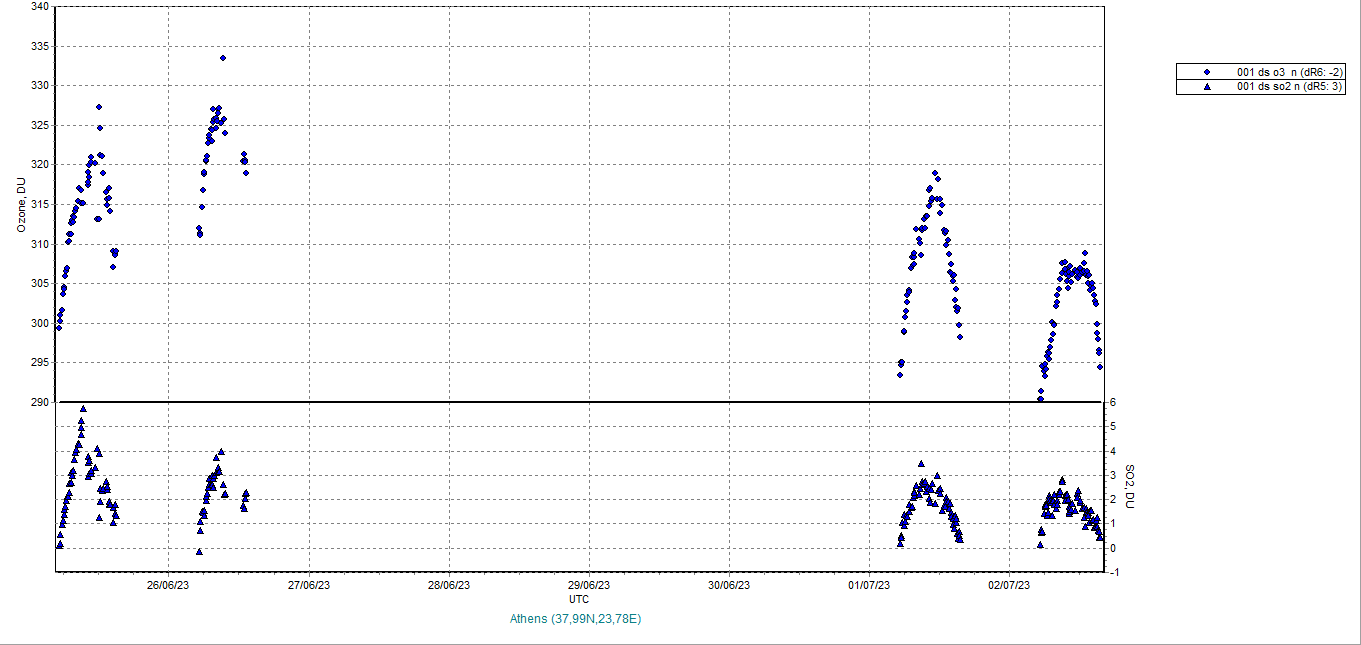
Task: Select the highest ozone point near 333 DU
Action: coord(223,58)
